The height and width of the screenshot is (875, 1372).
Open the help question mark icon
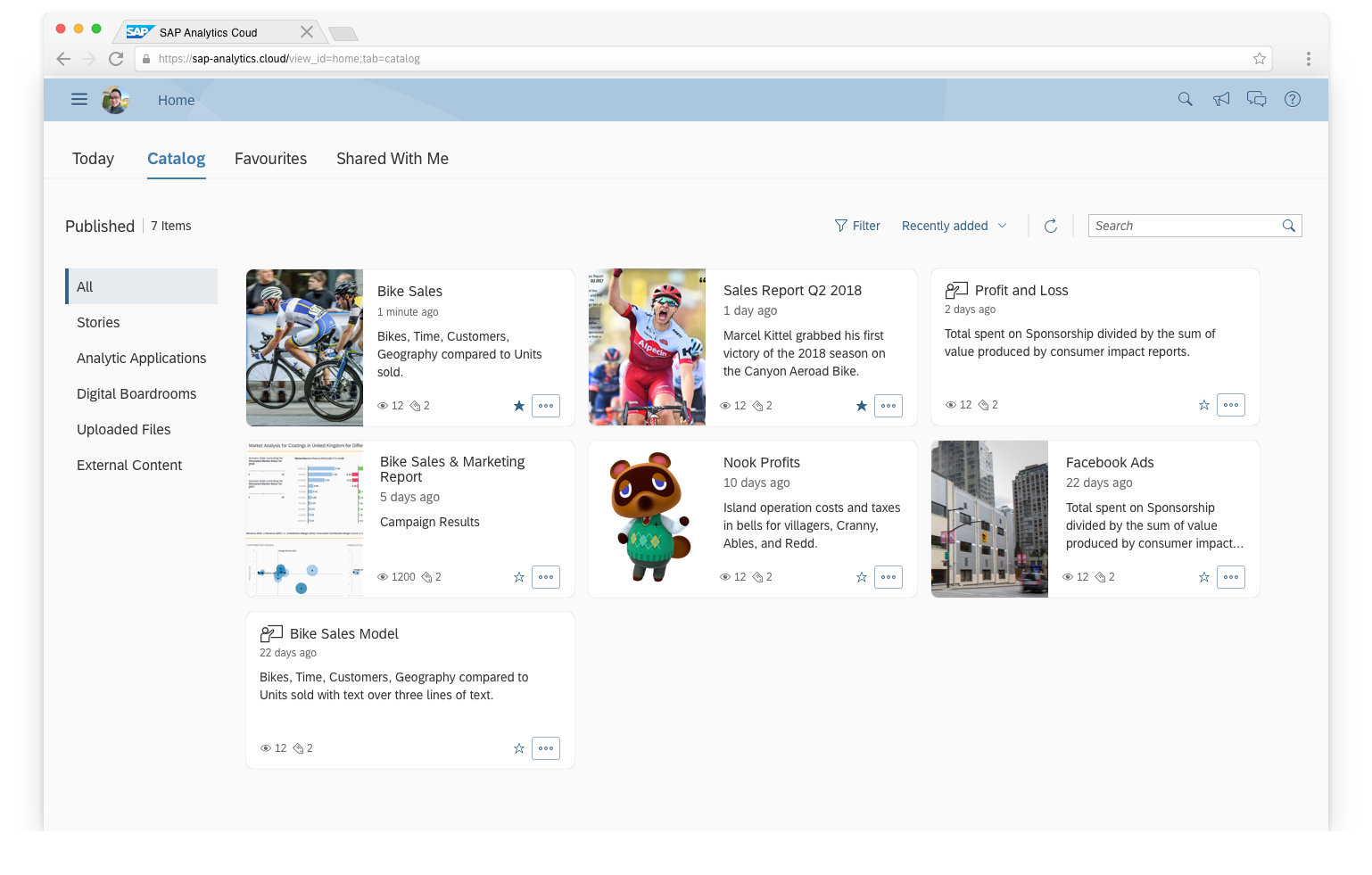(1293, 99)
